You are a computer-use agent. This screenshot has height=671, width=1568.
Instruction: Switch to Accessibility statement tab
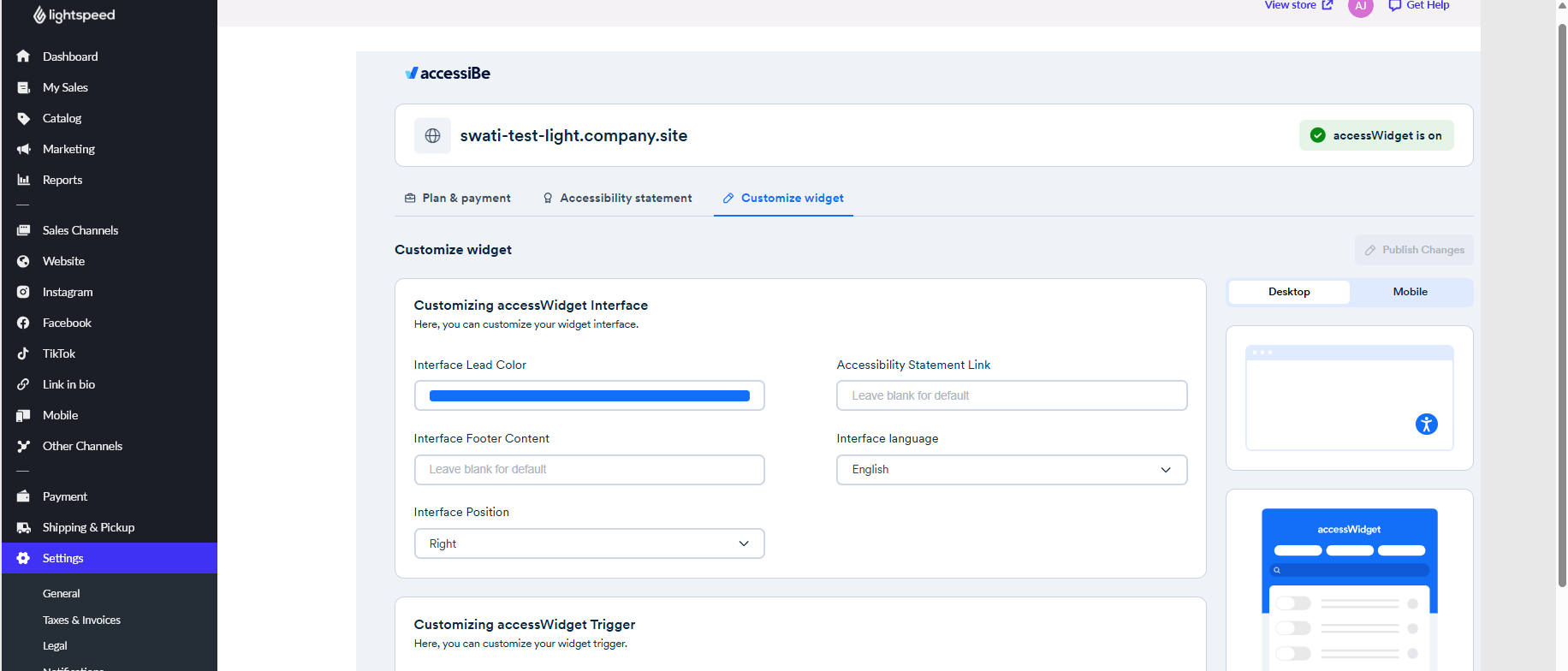[617, 198]
